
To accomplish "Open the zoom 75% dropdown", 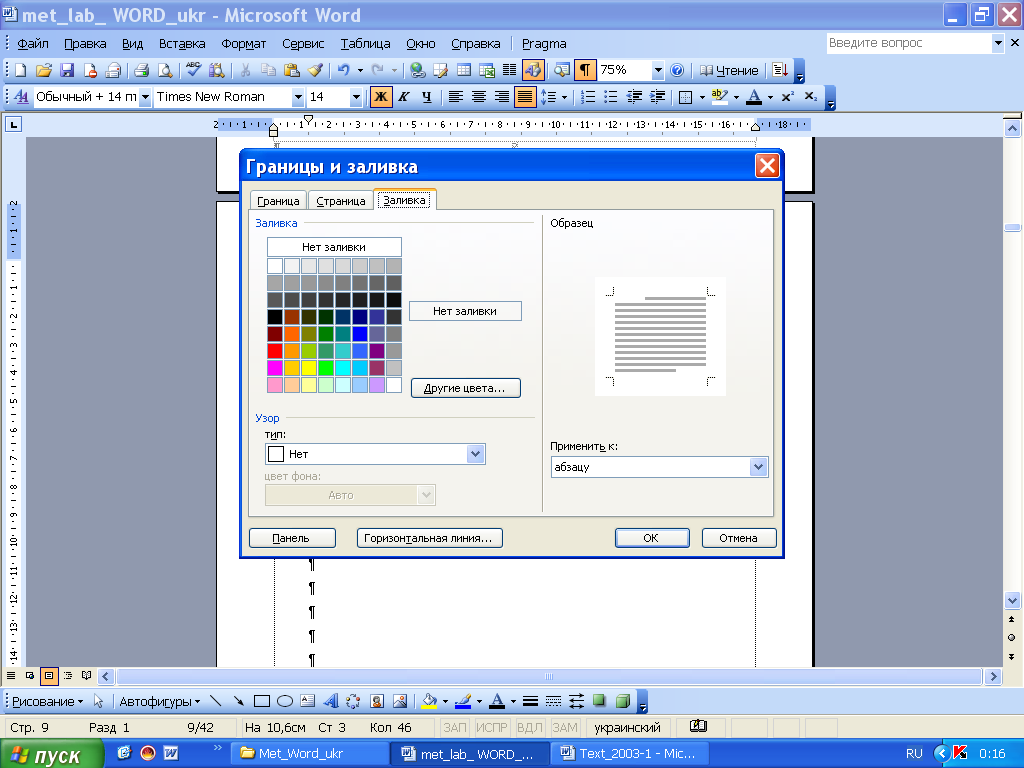I will 658,70.
